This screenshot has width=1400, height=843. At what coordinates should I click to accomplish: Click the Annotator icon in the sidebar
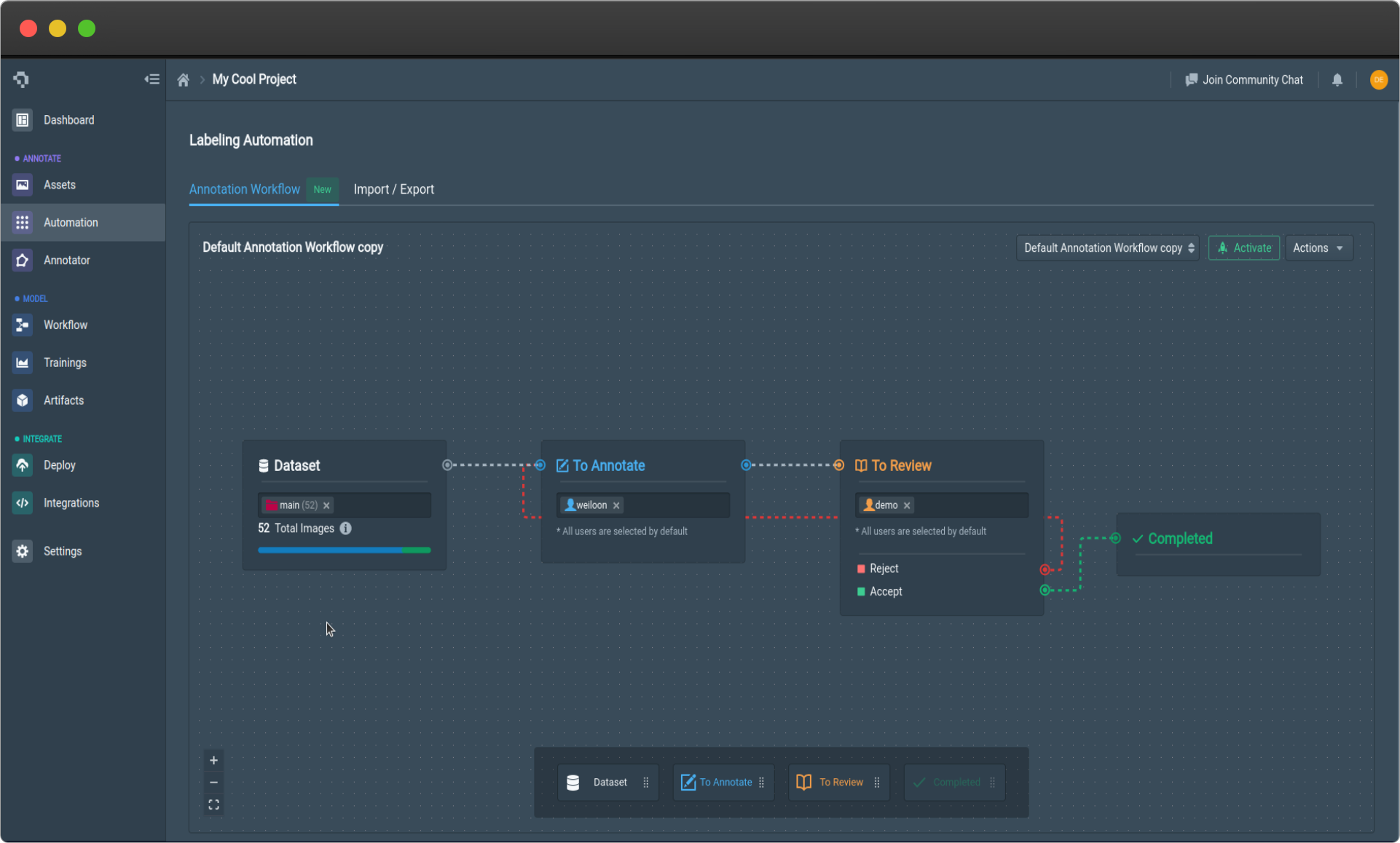click(22, 260)
